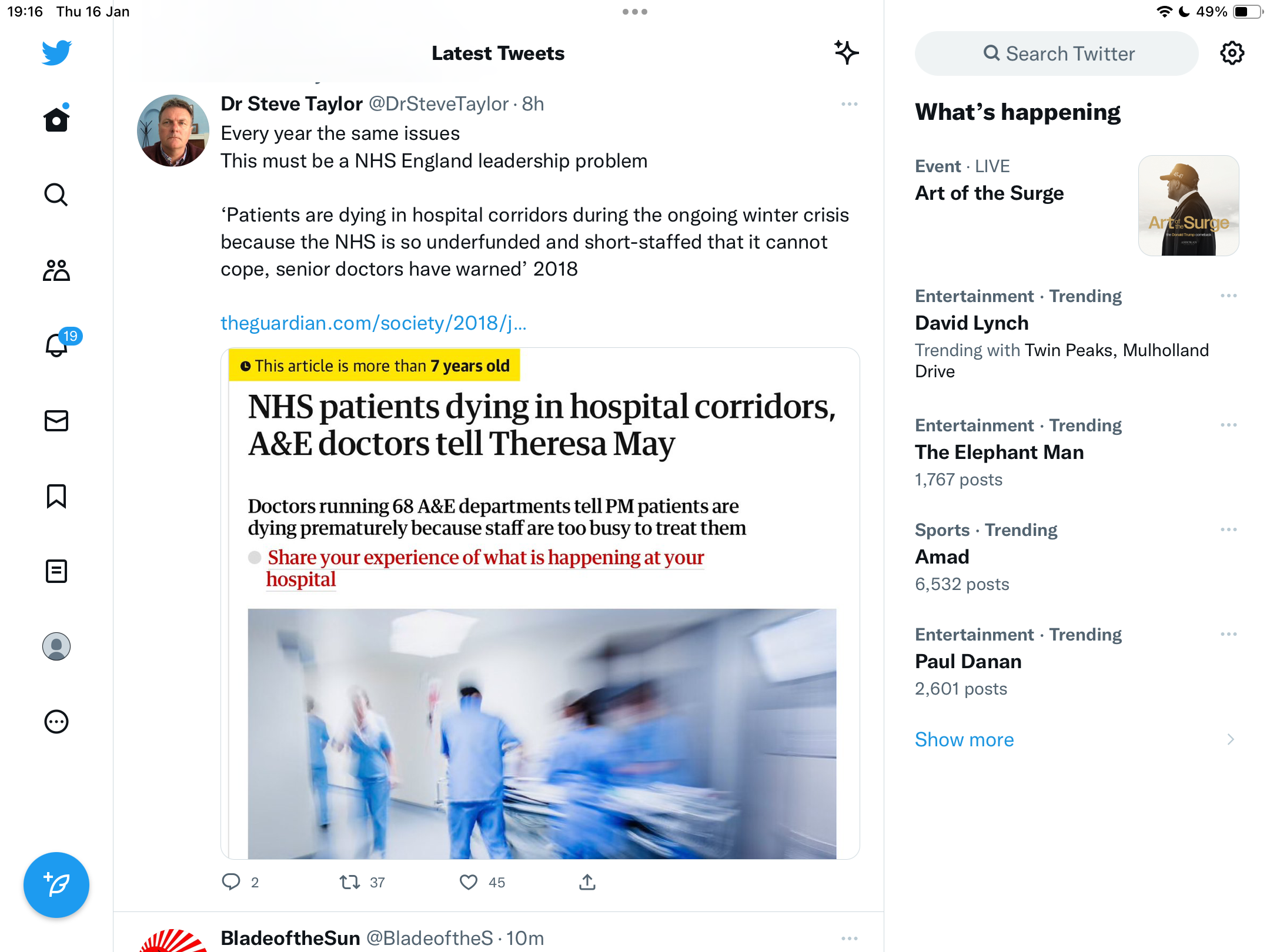Image resolution: width=1270 pixels, height=952 pixels.
Task: Open Amad trend options dots
Action: point(1228,529)
